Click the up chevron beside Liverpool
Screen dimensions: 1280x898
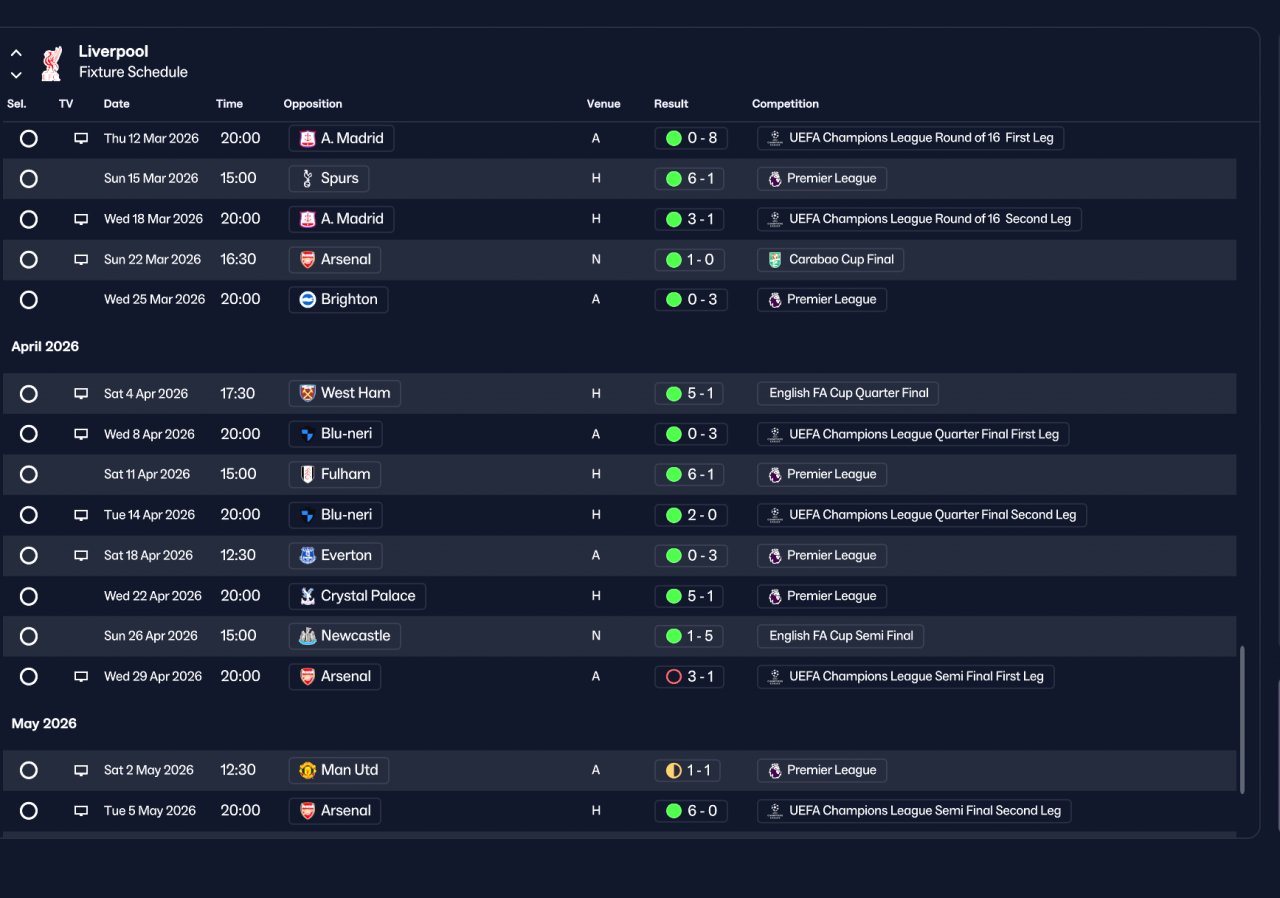pos(16,53)
